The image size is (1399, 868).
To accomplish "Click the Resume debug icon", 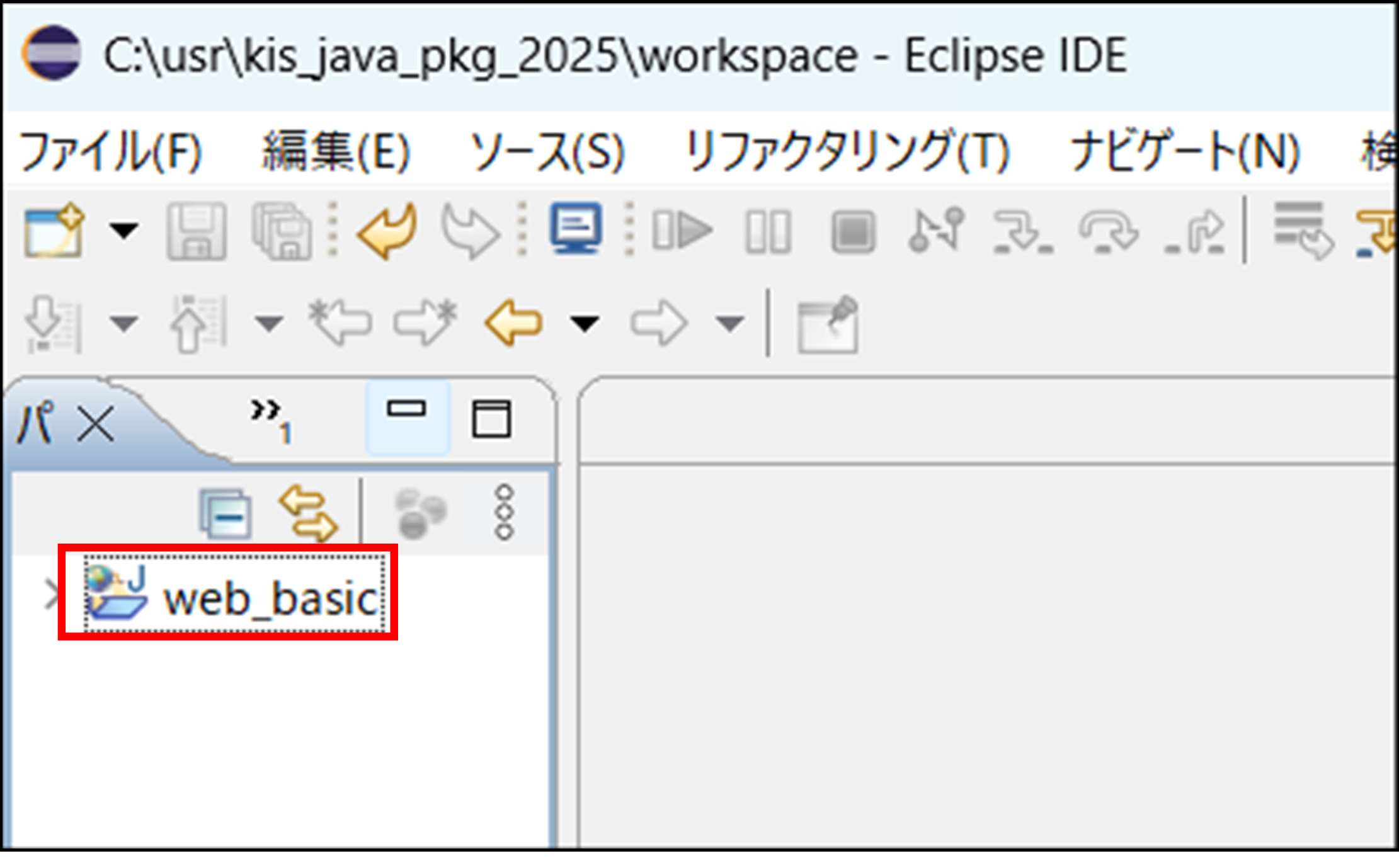I will [683, 231].
